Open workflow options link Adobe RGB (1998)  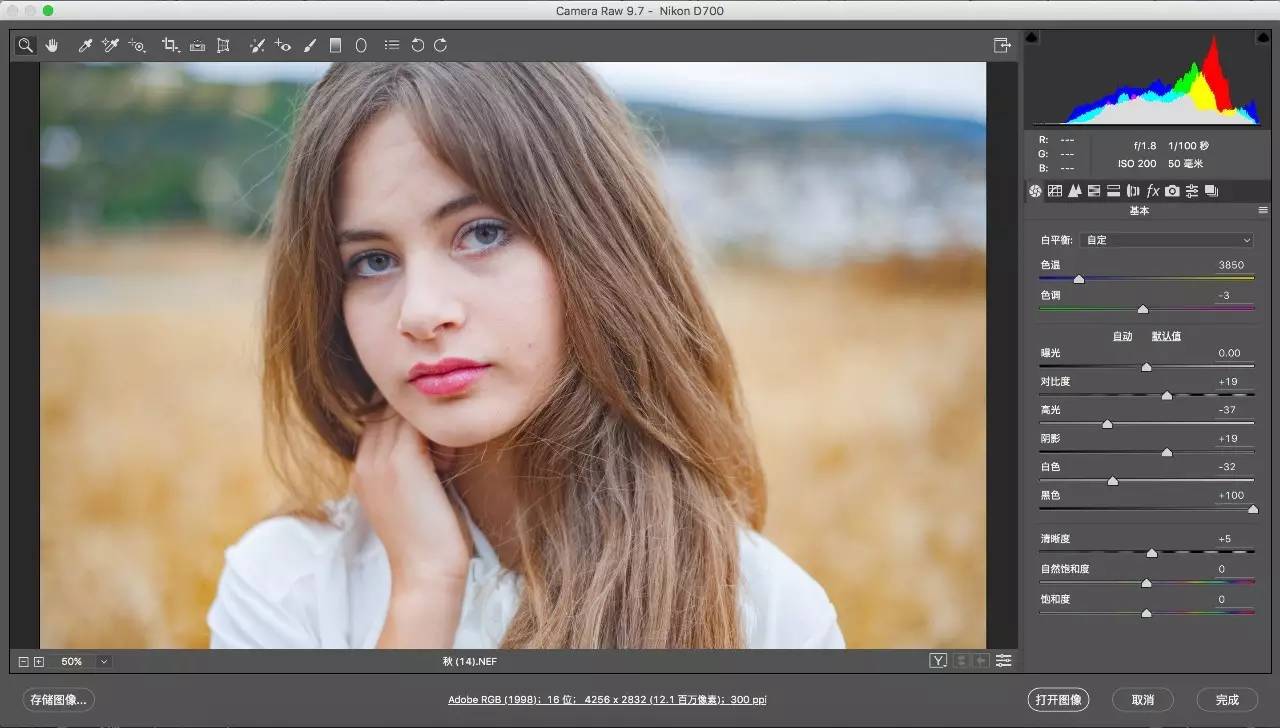tap(607, 700)
